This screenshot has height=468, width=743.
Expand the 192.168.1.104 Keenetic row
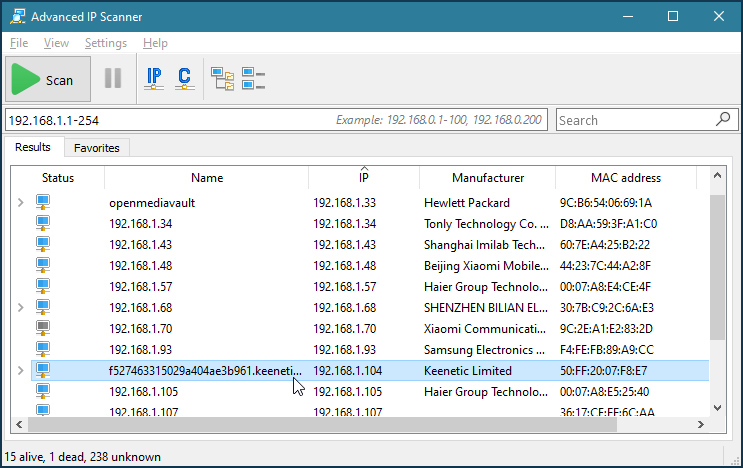click(x=20, y=370)
